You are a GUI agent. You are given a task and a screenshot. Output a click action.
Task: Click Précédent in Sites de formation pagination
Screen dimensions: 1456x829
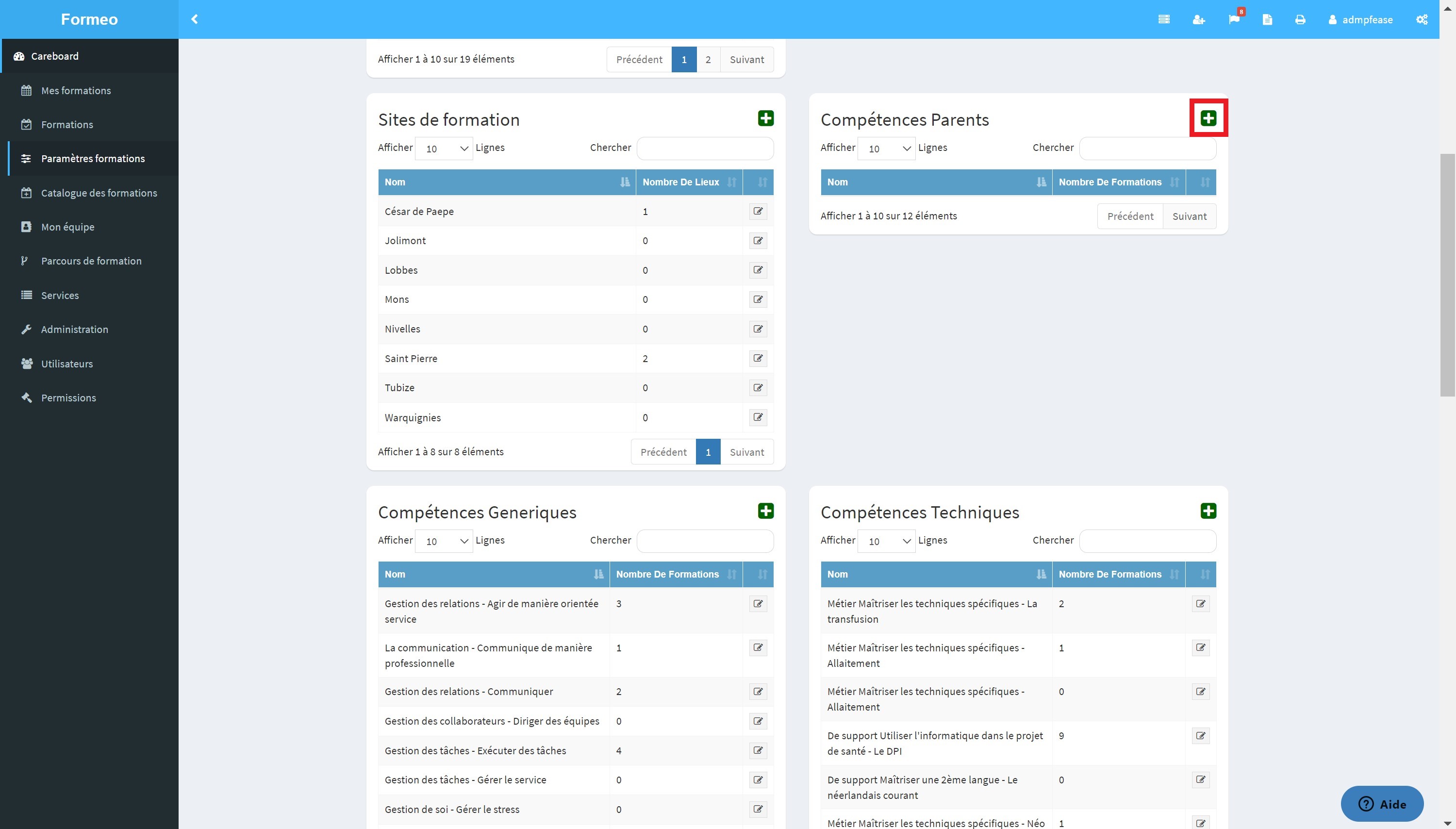(x=663, y=452)
